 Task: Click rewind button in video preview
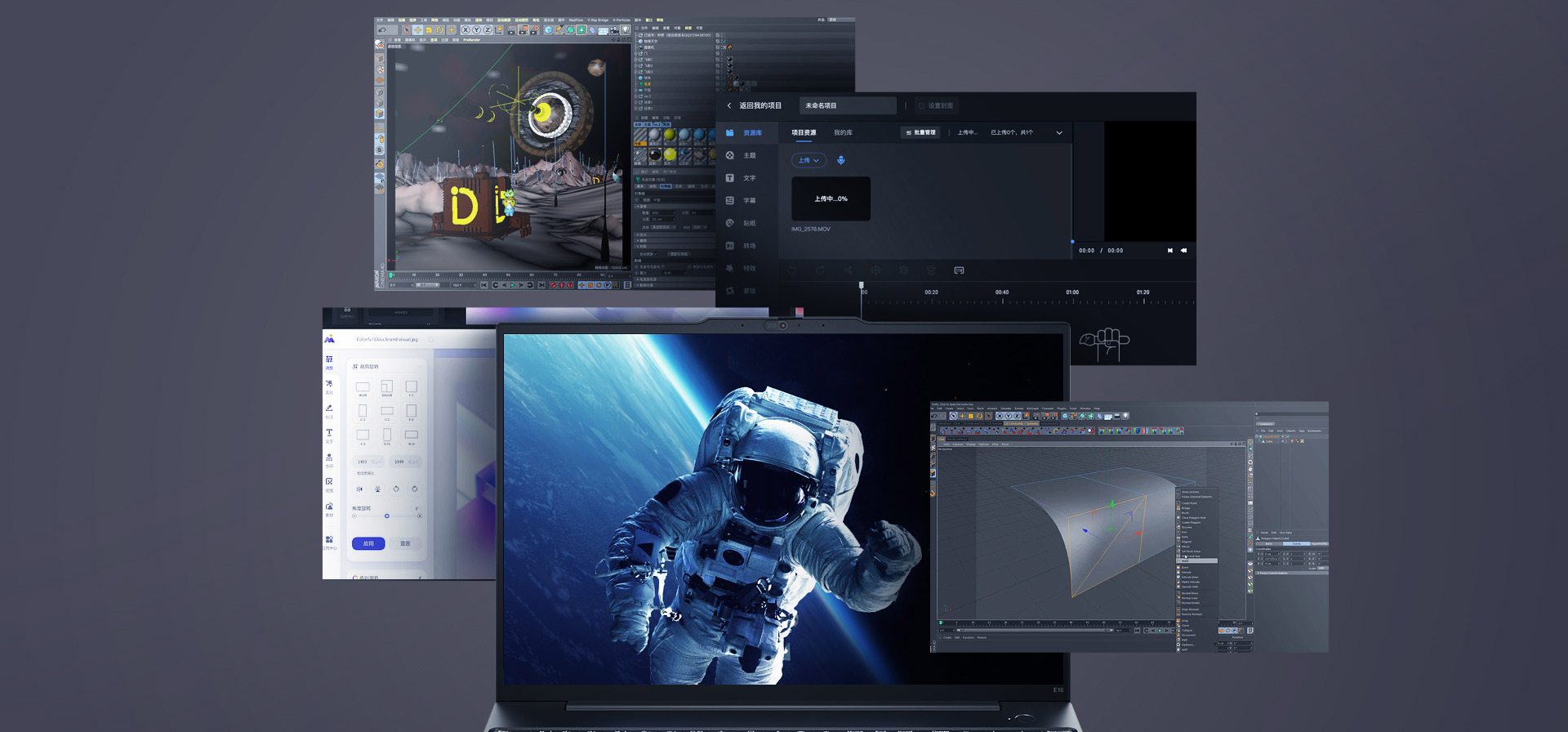(1183, 251)
